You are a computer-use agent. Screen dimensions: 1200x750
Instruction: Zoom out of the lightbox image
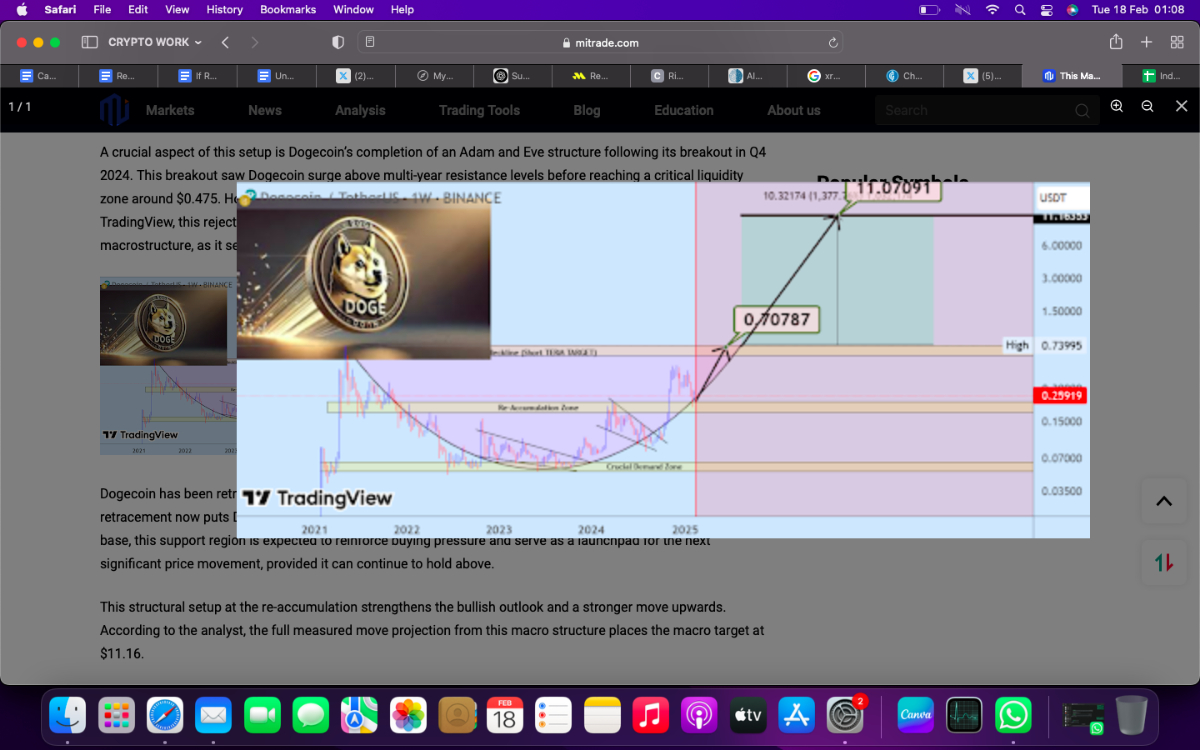(x=1148, y=106)
